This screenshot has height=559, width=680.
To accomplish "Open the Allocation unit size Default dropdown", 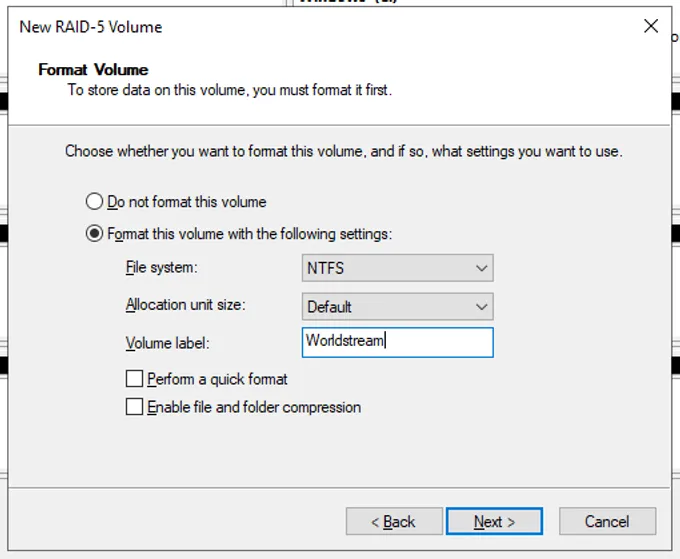I will [x=398, y=307].
